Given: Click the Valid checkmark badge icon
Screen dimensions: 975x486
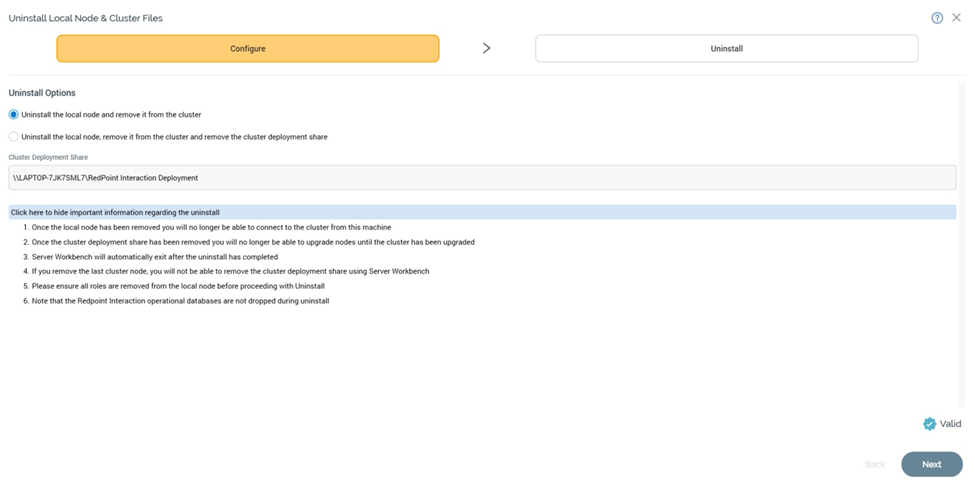Looking at the screenshot, I should click(930, 424).
